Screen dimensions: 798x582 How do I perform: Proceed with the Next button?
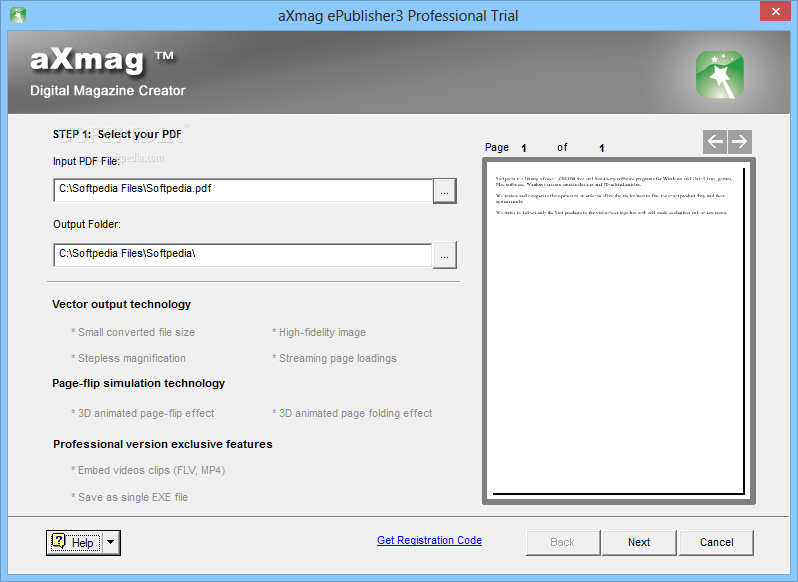[x=639, y=542]
